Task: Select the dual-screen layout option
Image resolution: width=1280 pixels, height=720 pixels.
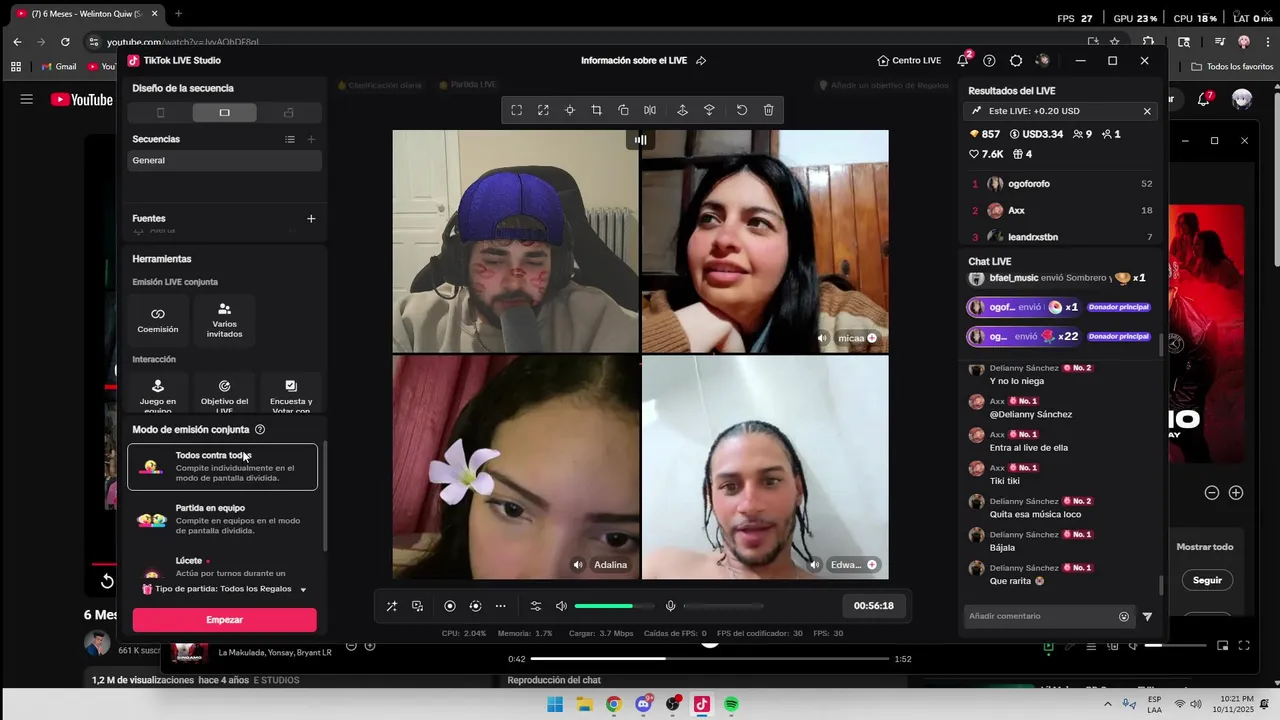Action: pyautogui.click(x=289, y=113)
